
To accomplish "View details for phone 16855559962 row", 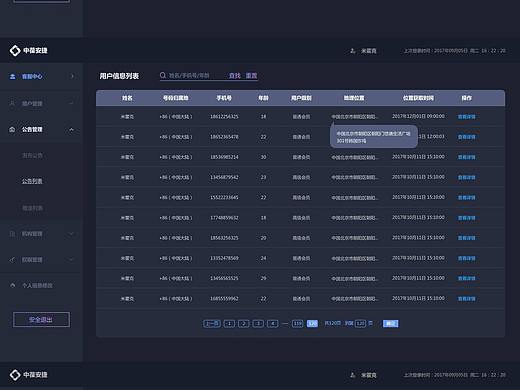I will [466, 299].
